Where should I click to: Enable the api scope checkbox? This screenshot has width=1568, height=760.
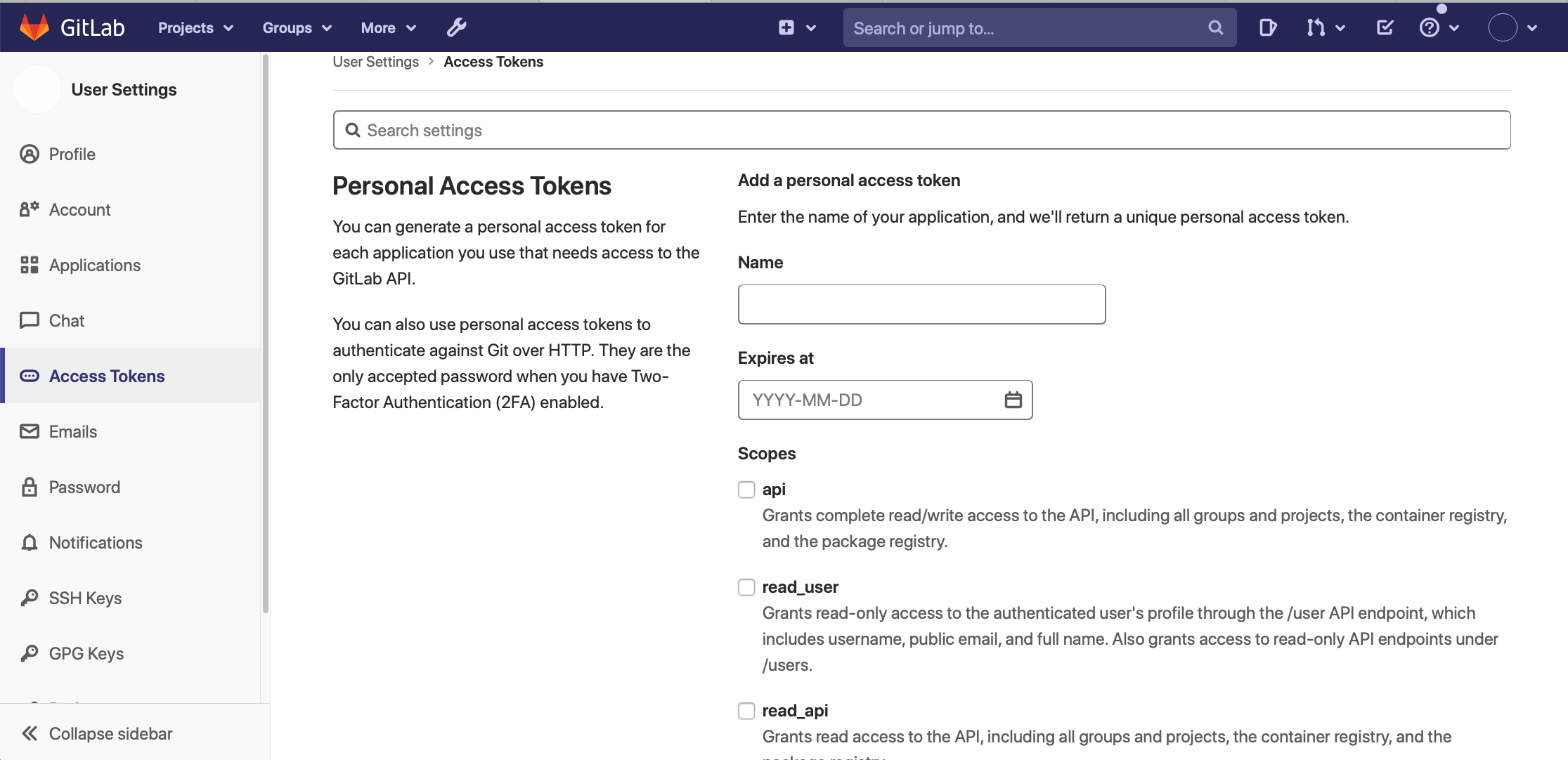tap(746, 490)
